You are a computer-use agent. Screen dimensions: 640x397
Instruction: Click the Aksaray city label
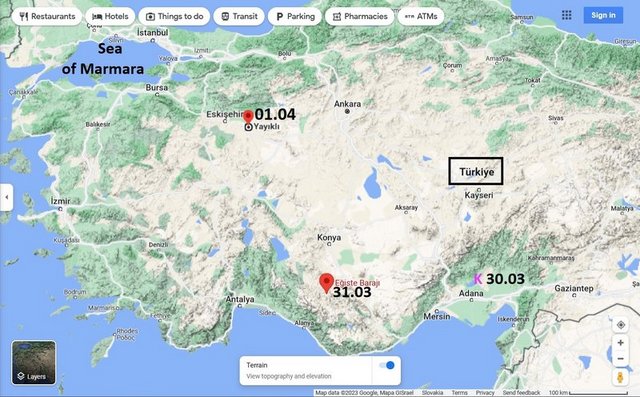[406, 208]
